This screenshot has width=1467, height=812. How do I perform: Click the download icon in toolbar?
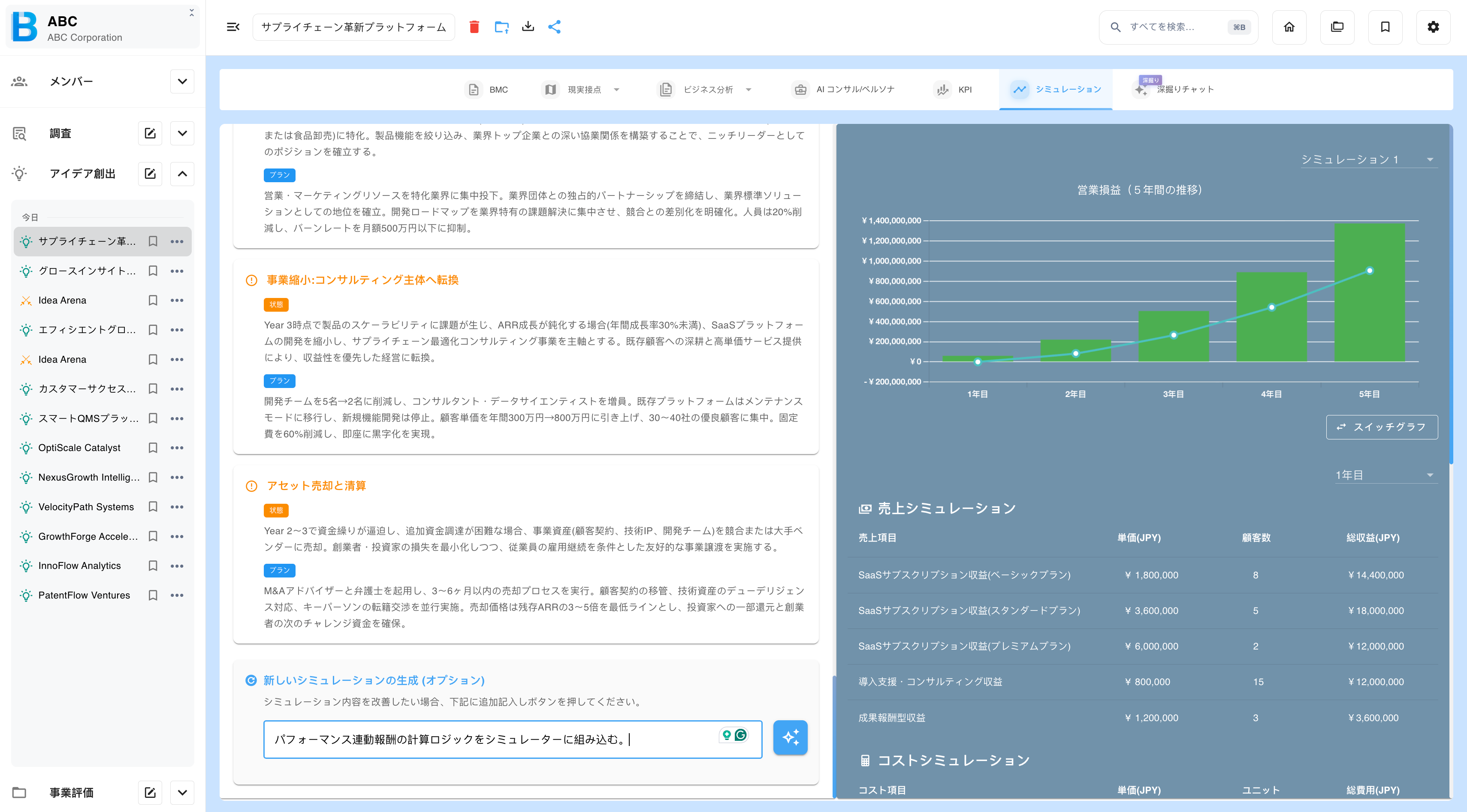click(x=528, y=27)
